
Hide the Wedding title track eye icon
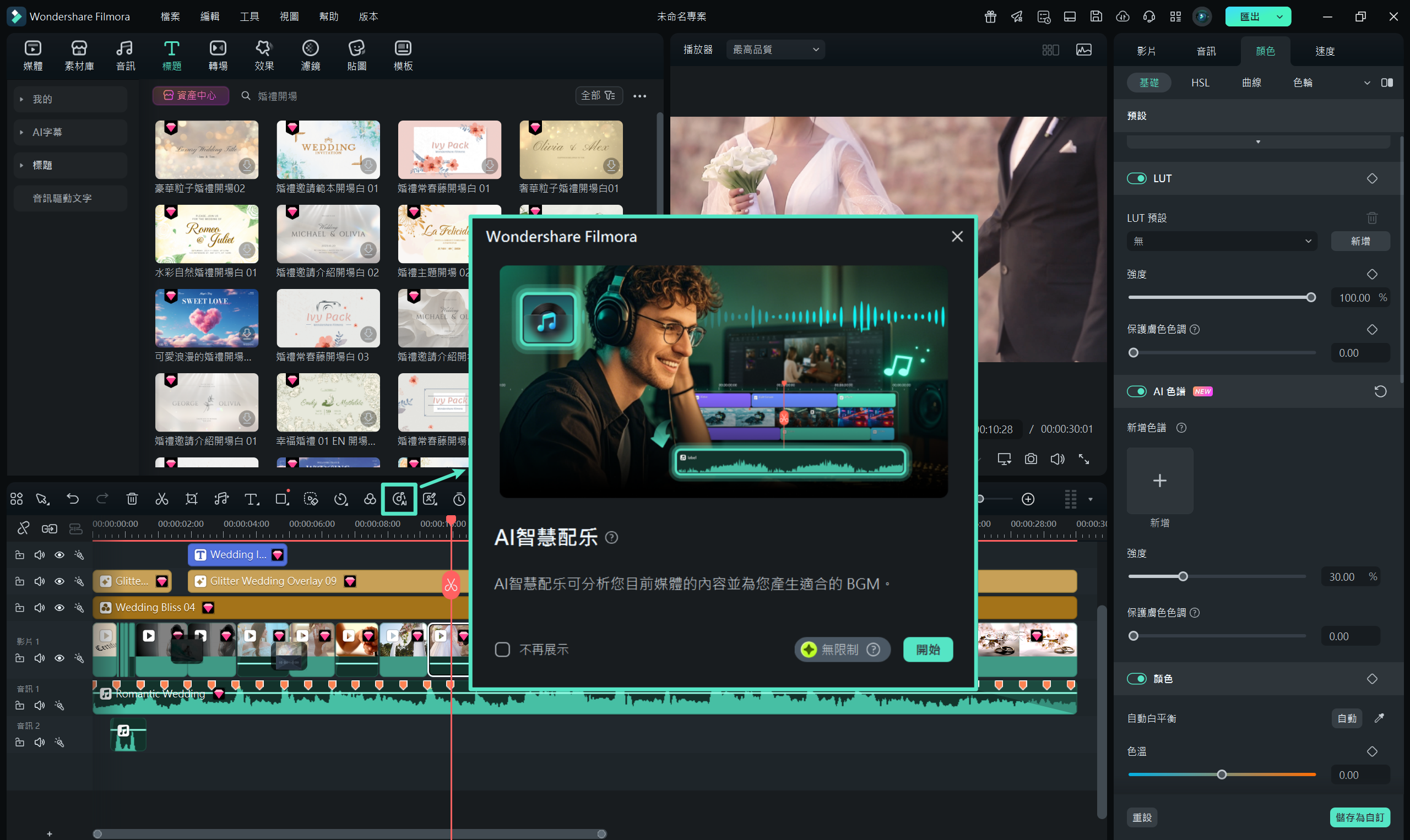59,555
